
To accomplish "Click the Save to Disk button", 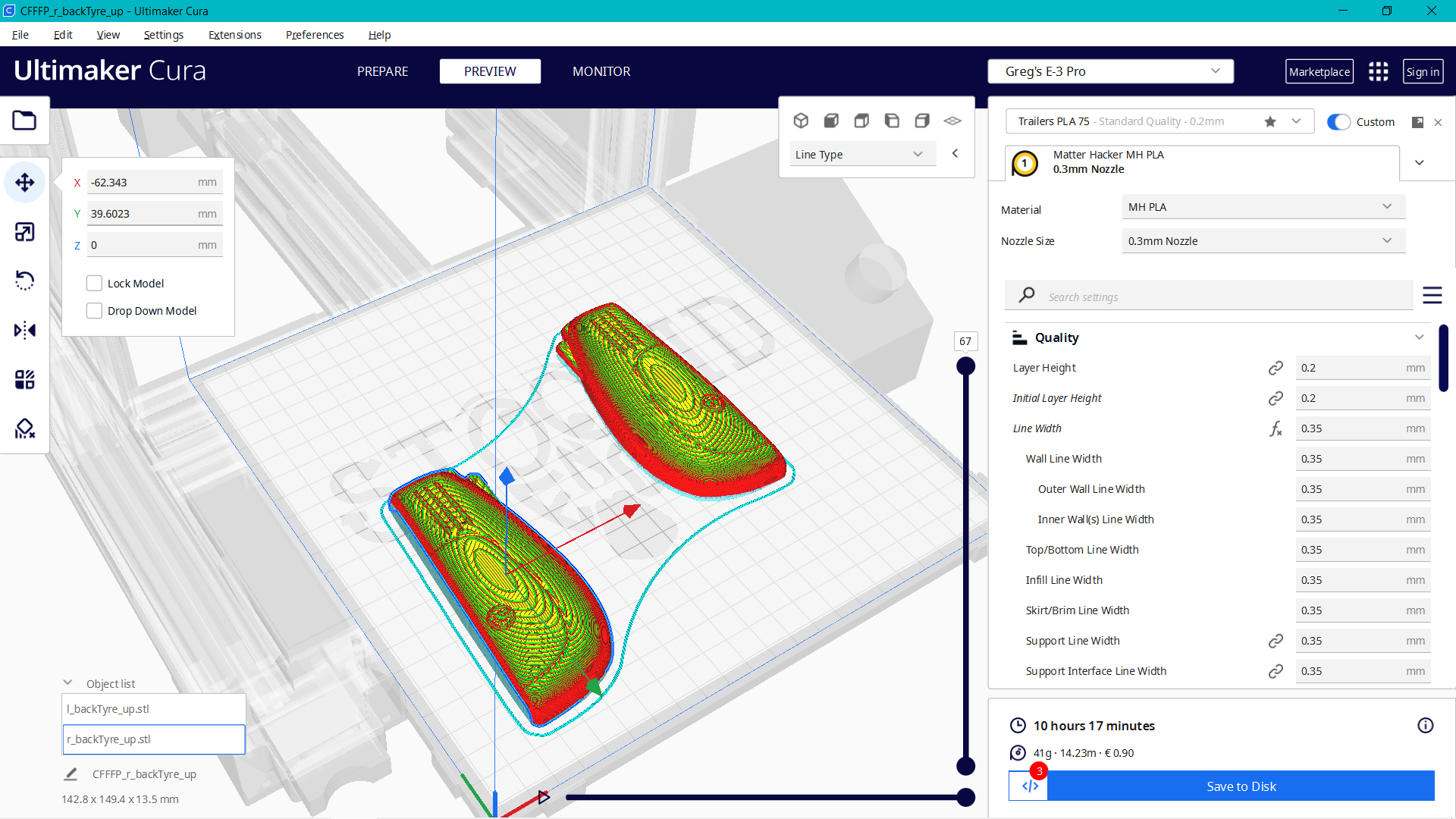I will pyautogui.click(x=1241, y=786).
